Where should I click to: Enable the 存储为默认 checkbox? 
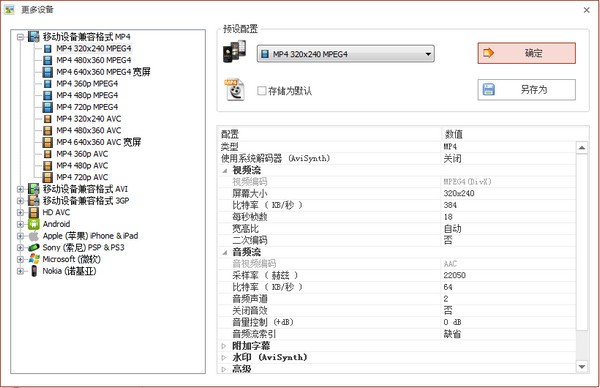click(262, 91)
